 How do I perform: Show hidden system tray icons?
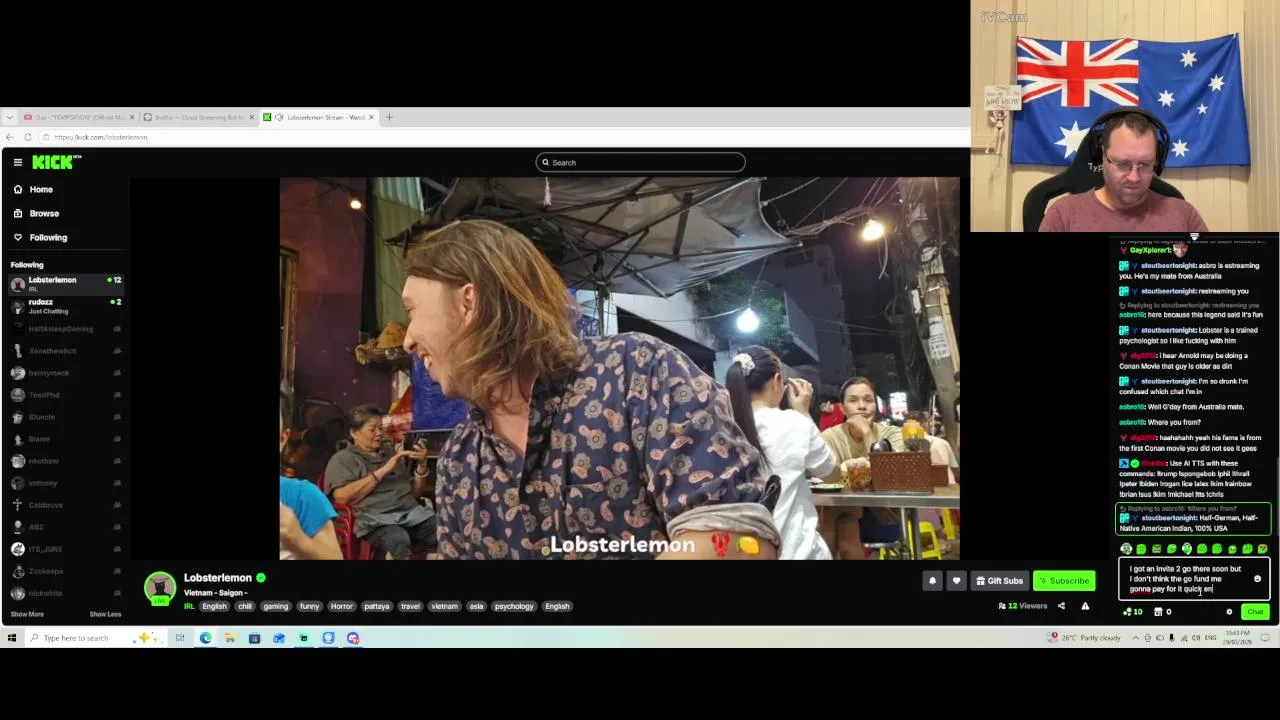click(1135, 638)
